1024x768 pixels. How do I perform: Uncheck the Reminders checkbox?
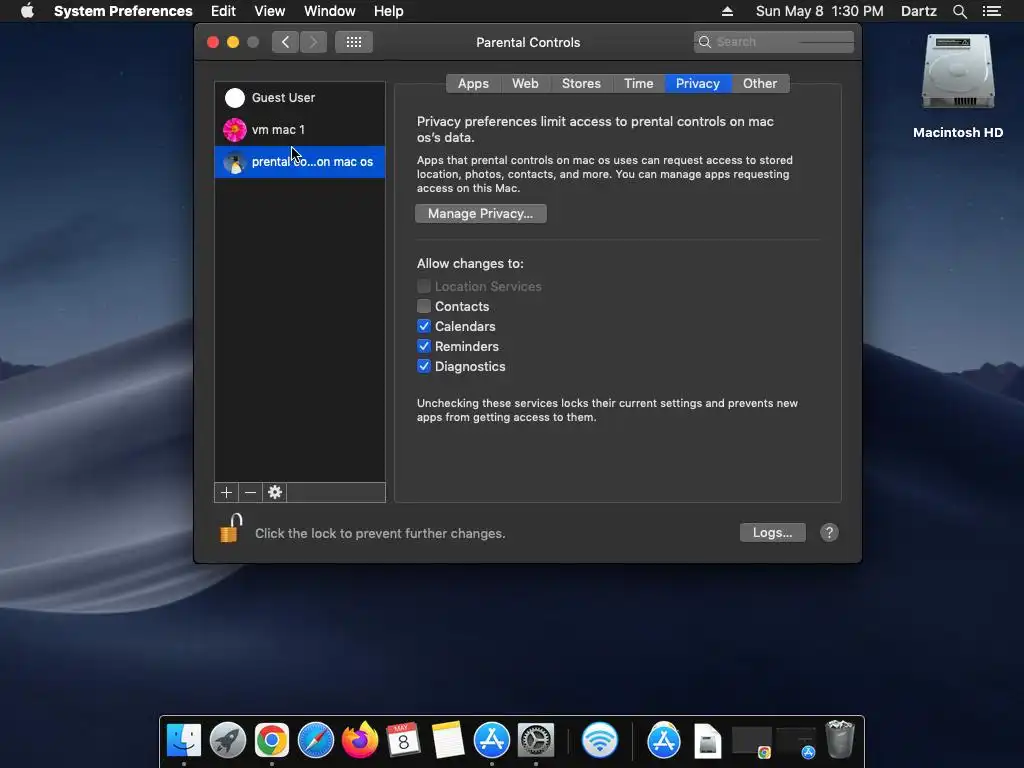424,346
